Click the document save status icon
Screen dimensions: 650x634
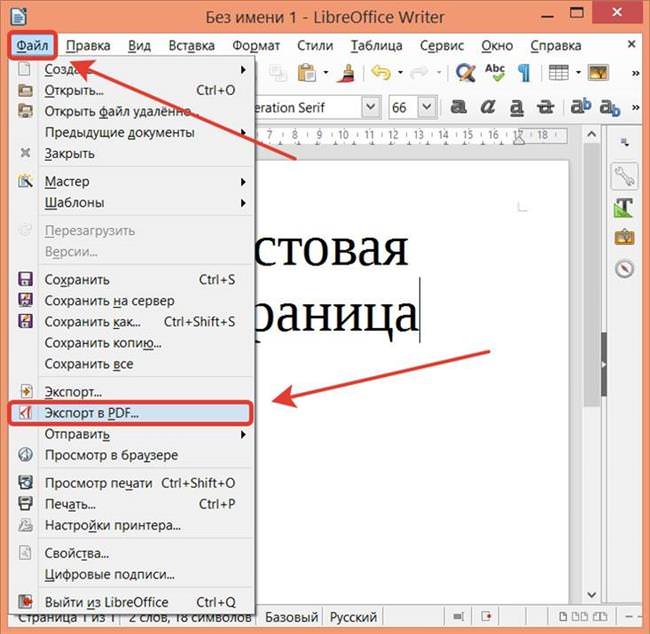pyautogui.click(x=486, y=617)
